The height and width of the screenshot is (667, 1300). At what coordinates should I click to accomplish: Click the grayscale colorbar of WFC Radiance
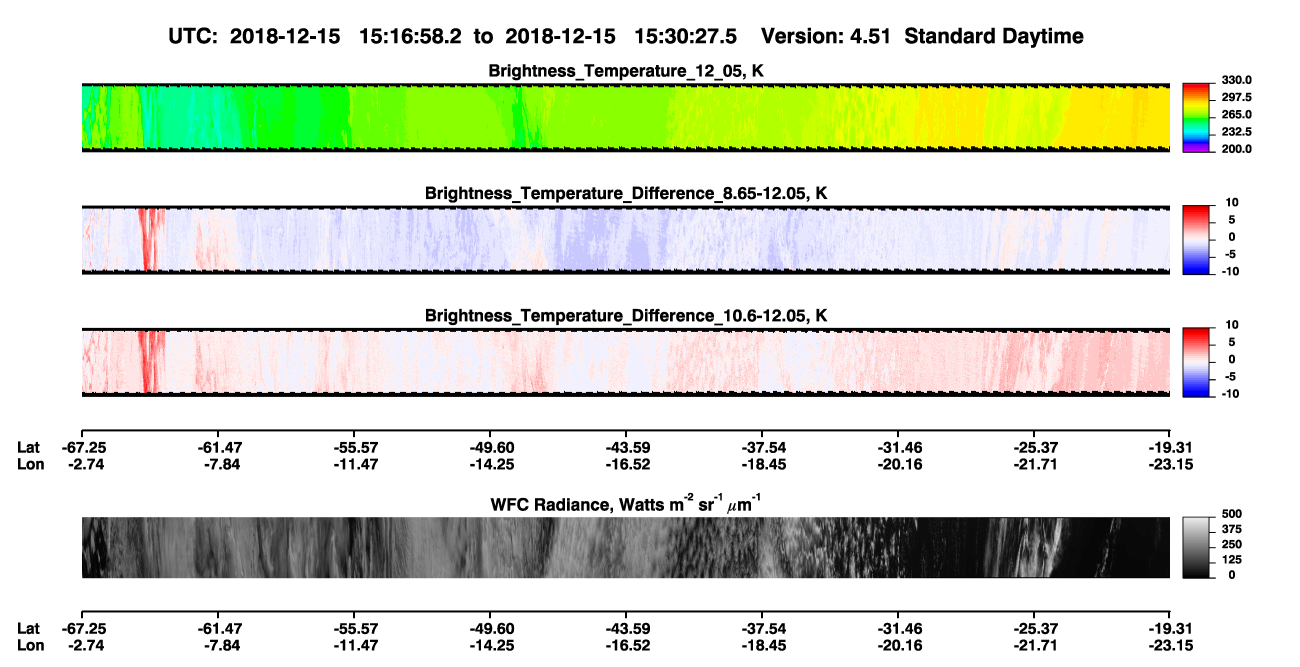pos(1196,546)
